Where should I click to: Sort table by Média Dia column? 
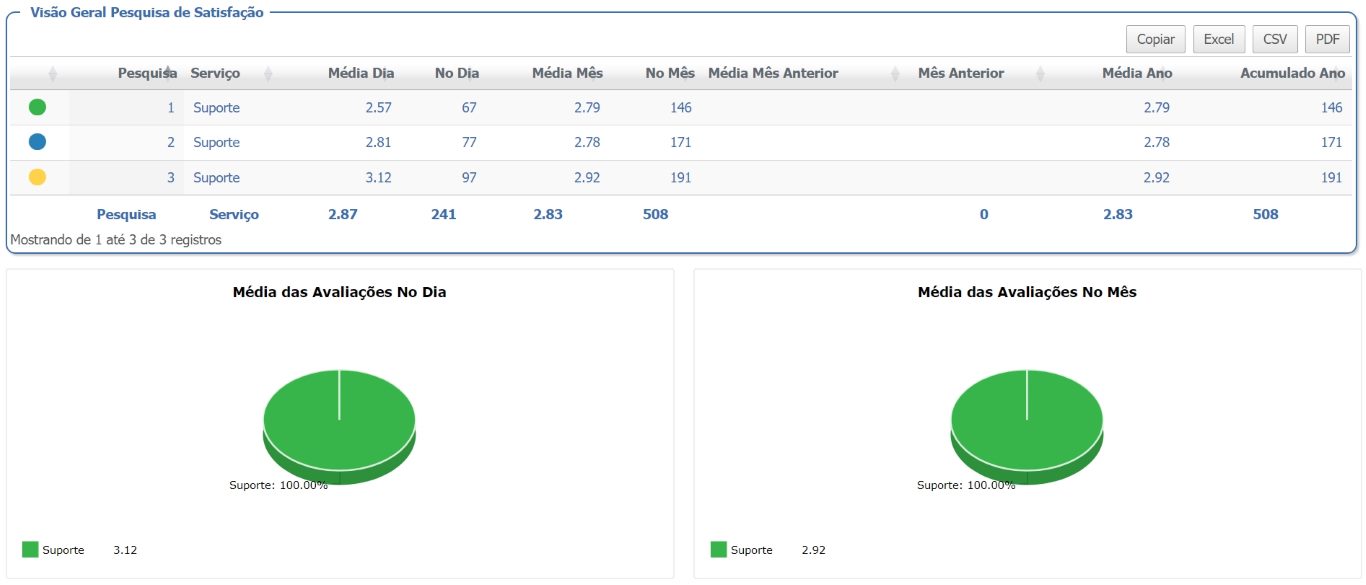pyautogui.click(x=361, y=73)
